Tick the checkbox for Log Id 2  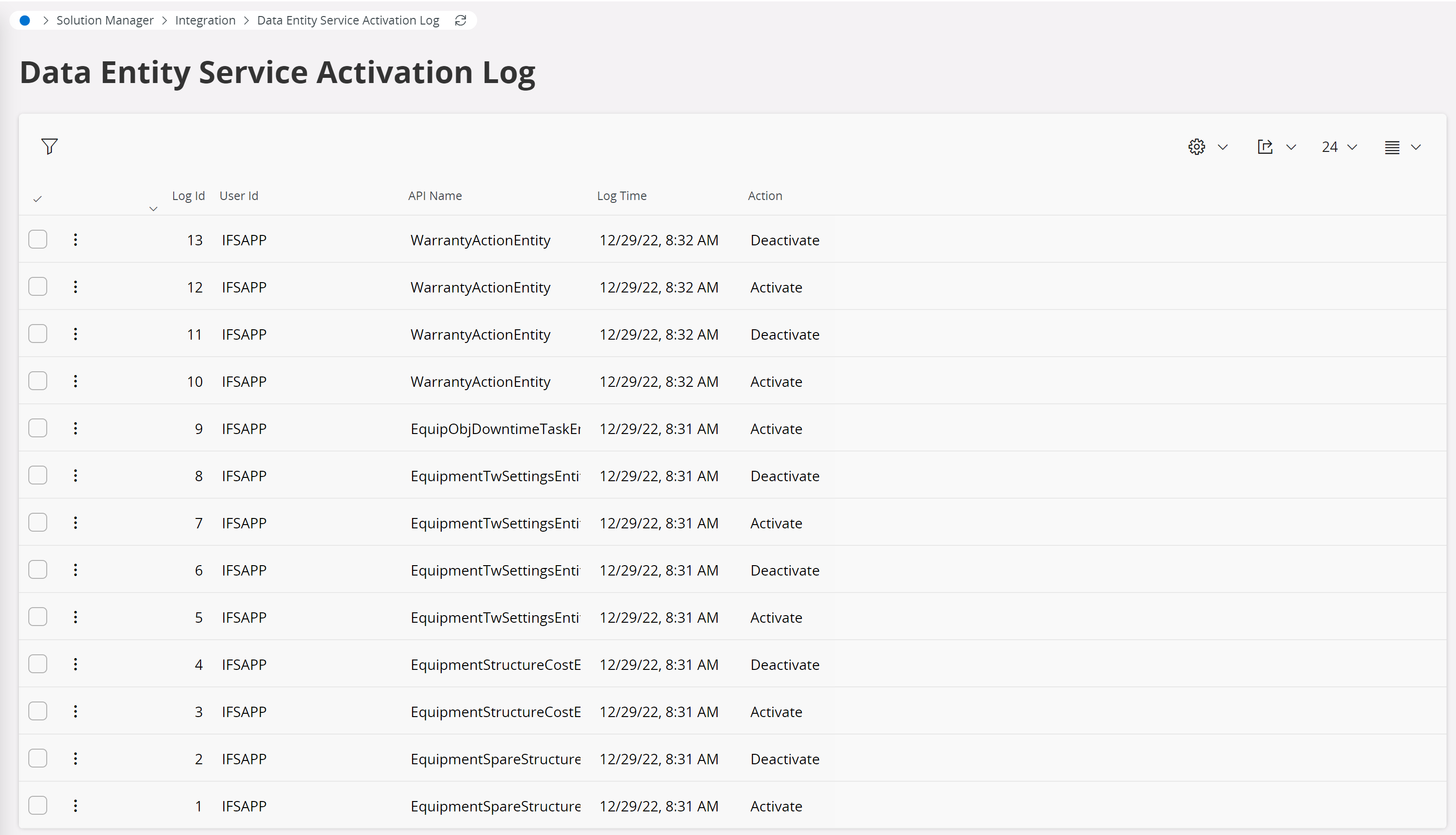click(x=38, y=758)
